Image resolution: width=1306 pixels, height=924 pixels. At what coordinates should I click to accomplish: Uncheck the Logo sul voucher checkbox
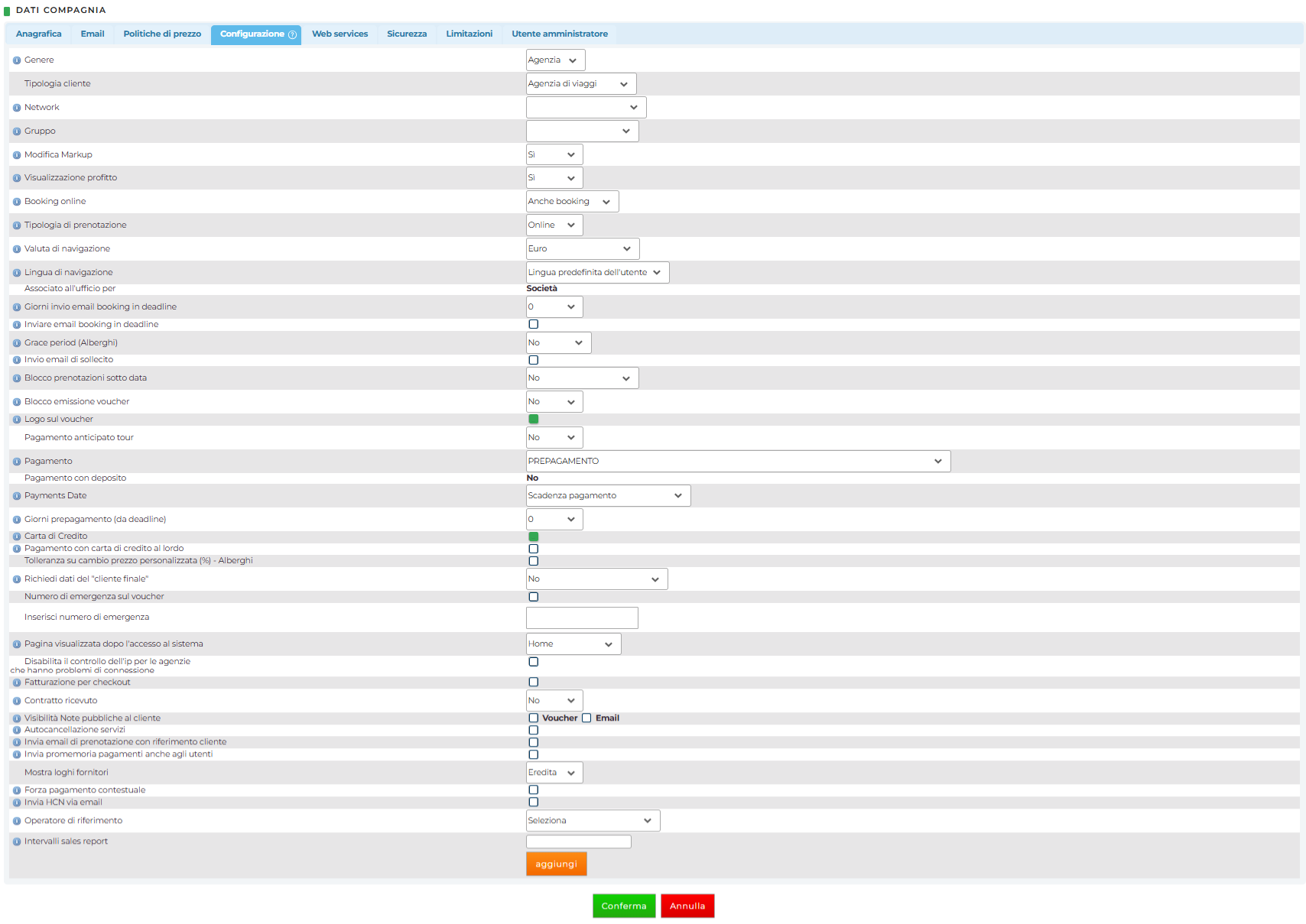534,419
